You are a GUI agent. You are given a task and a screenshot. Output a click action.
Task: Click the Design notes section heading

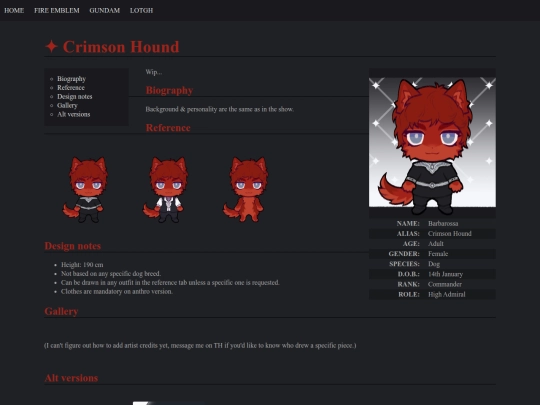73,246
